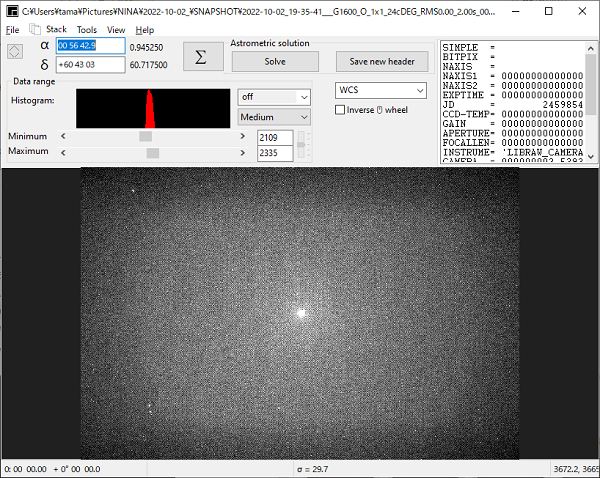
Task: Click the FOCALLEN header line
Action: click(x=513, y=143)
